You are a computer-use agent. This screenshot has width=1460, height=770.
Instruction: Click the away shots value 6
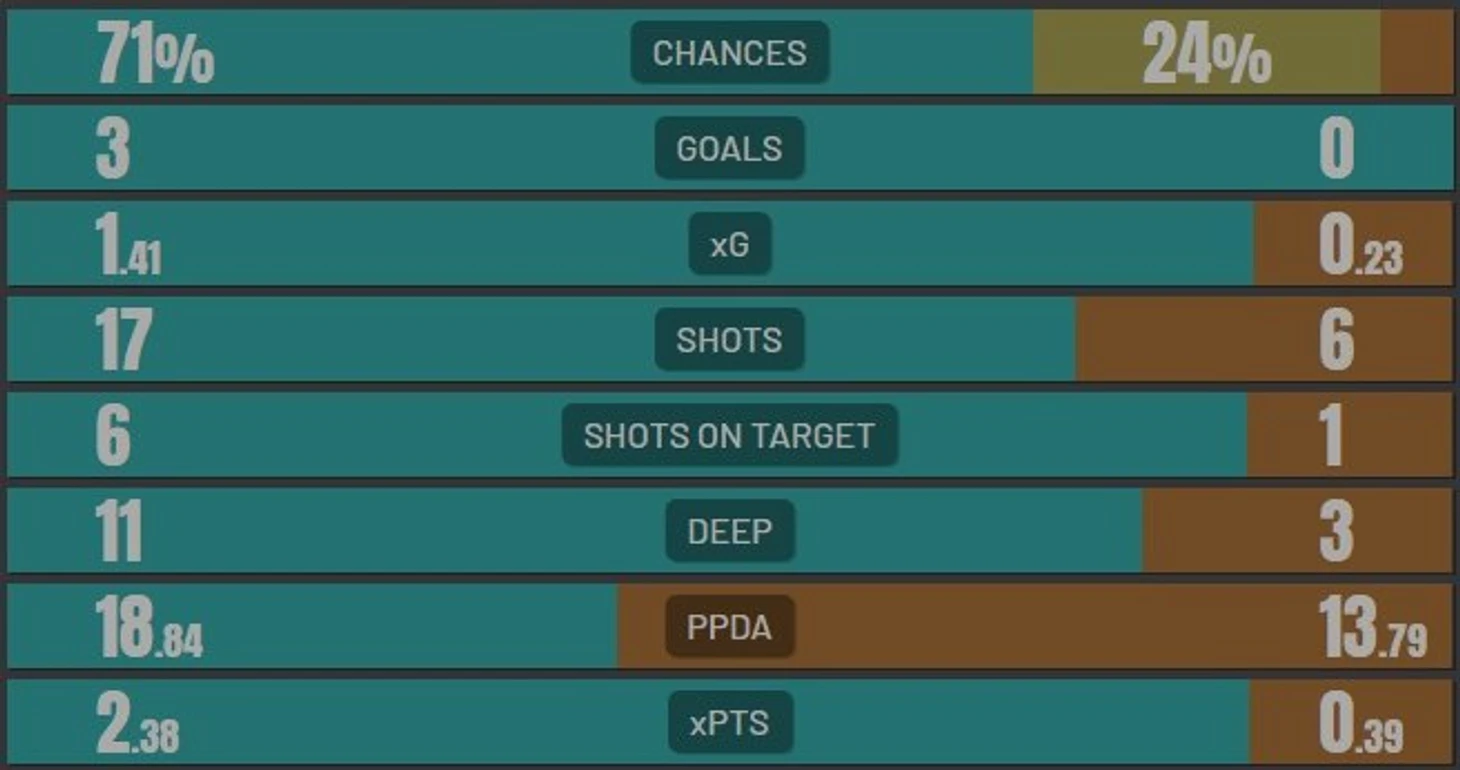[x=1337, y=341]
